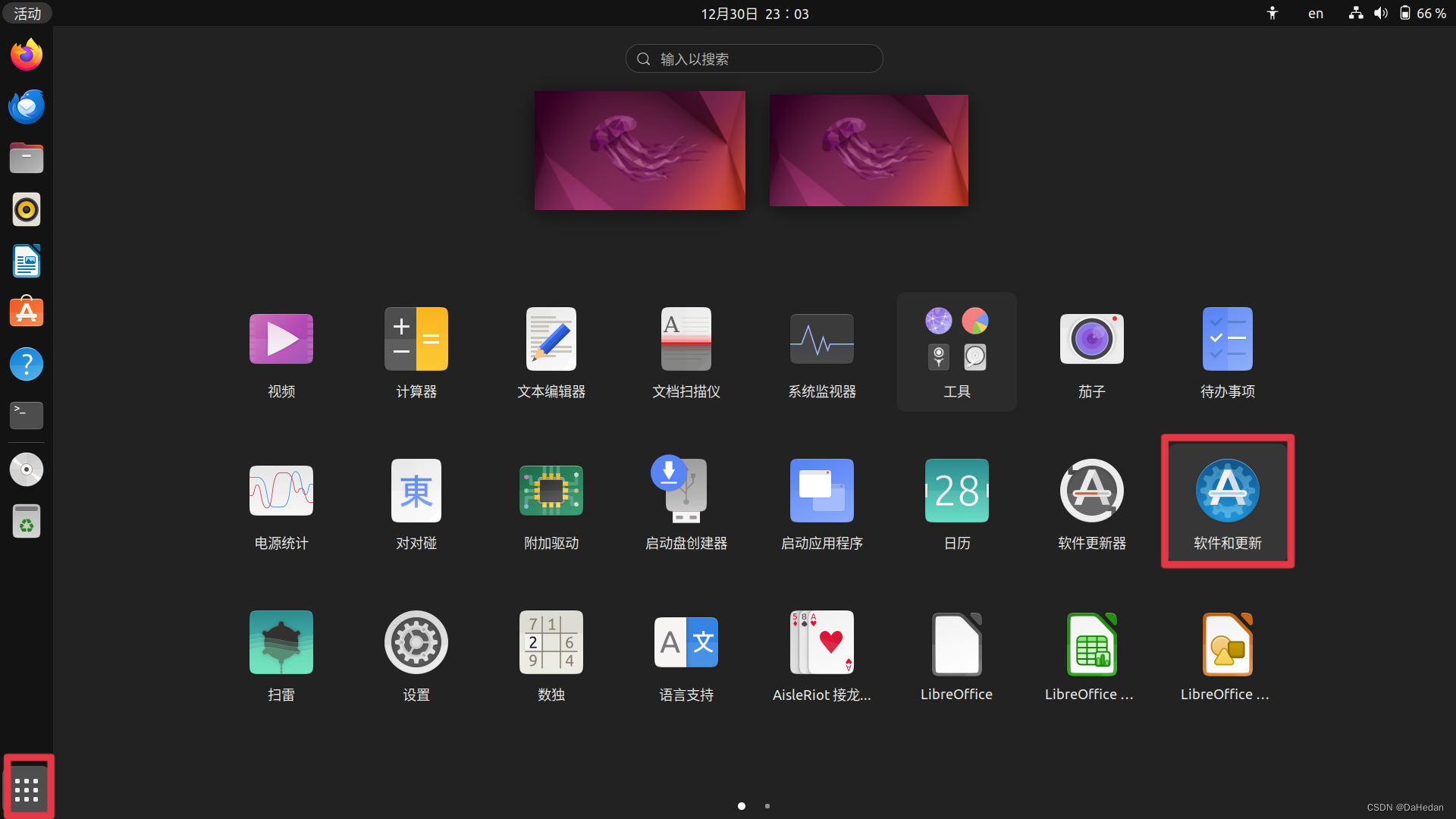Open 语言支持 language support

[x=686, y=643]
